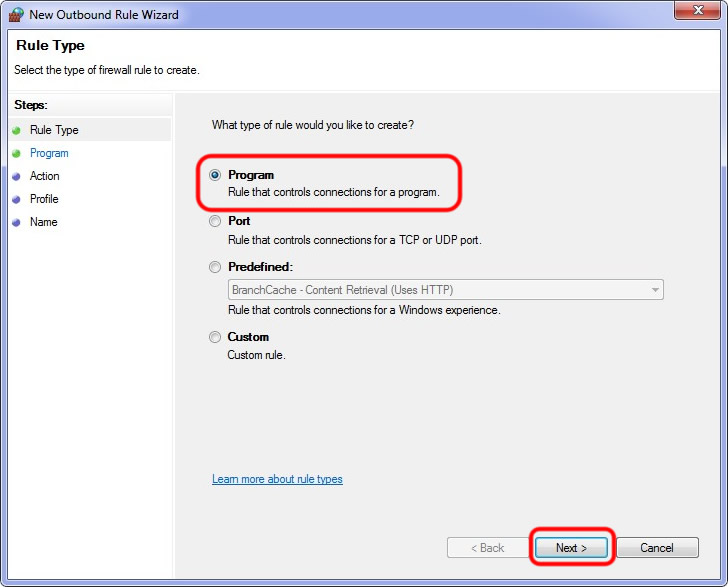Select the Program rule type radio button
Image resolution: width=728 pixels, height=587 pixels.
coord(214,175)
